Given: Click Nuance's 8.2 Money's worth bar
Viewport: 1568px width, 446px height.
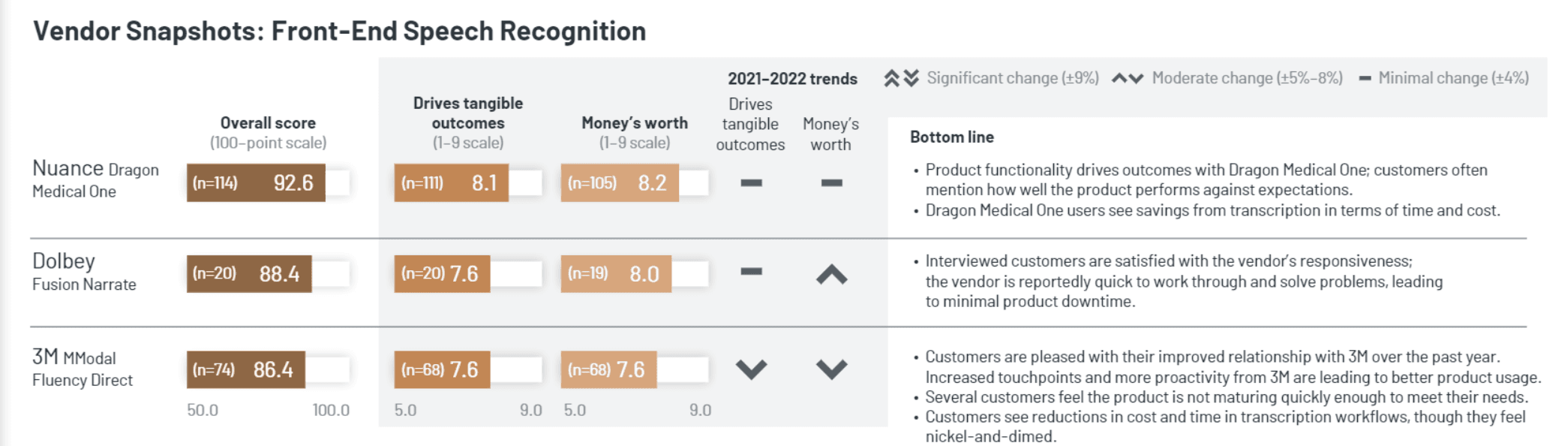Looking at the screenshot, I should 619,182.
